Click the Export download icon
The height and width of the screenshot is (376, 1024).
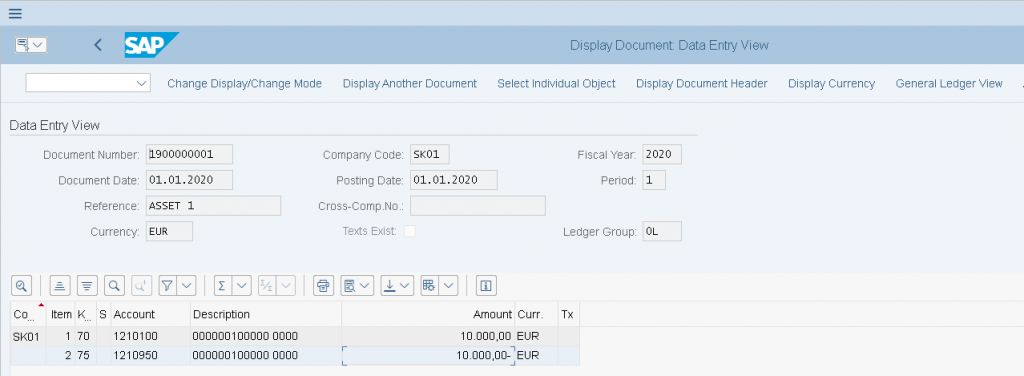click(x=397, y=285)
